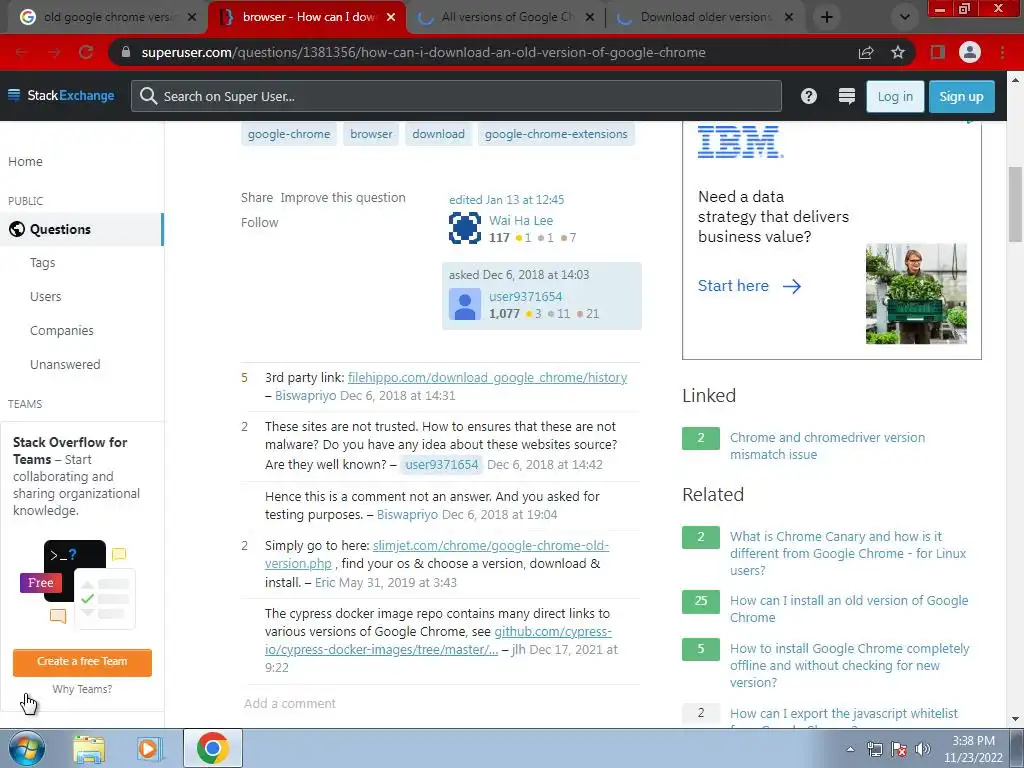Open the Windows Start button

[26, 748]
